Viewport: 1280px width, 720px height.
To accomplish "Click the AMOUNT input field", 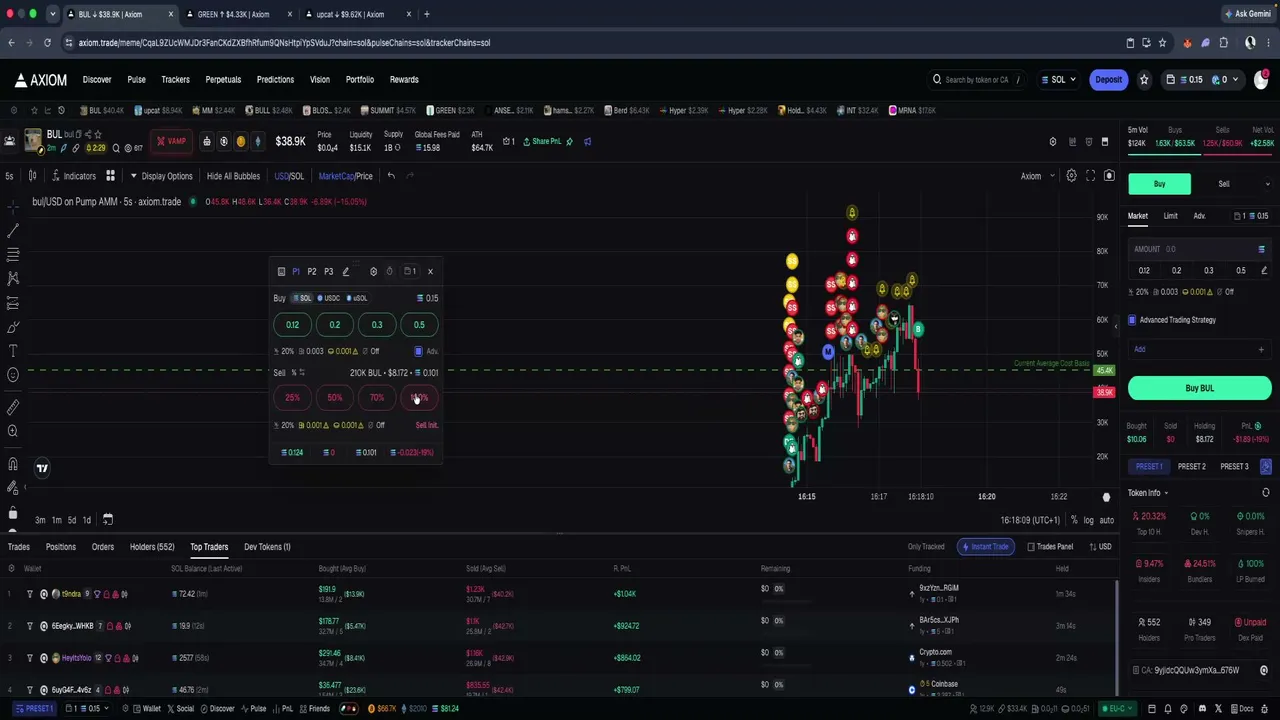I will pyautogui.click(x=1200, y=249).
